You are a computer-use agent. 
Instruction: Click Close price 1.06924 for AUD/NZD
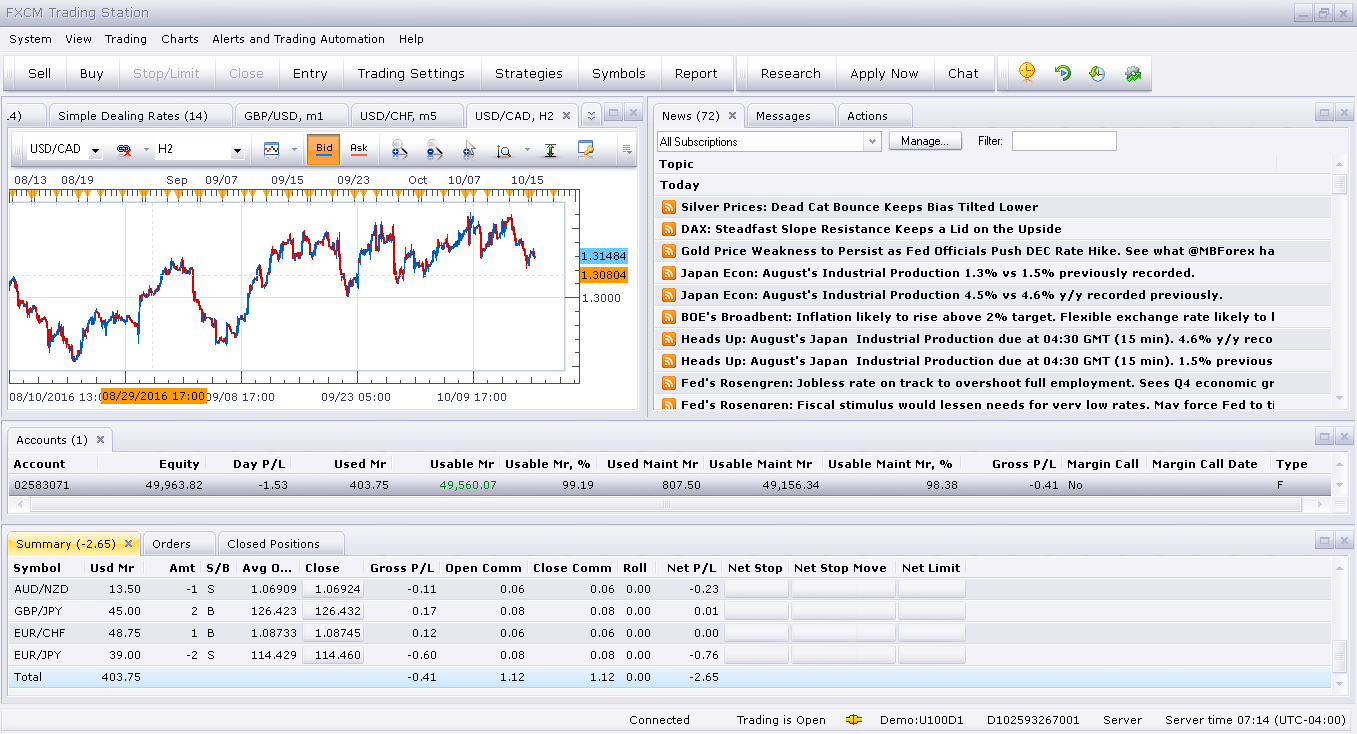click(332, 589)
